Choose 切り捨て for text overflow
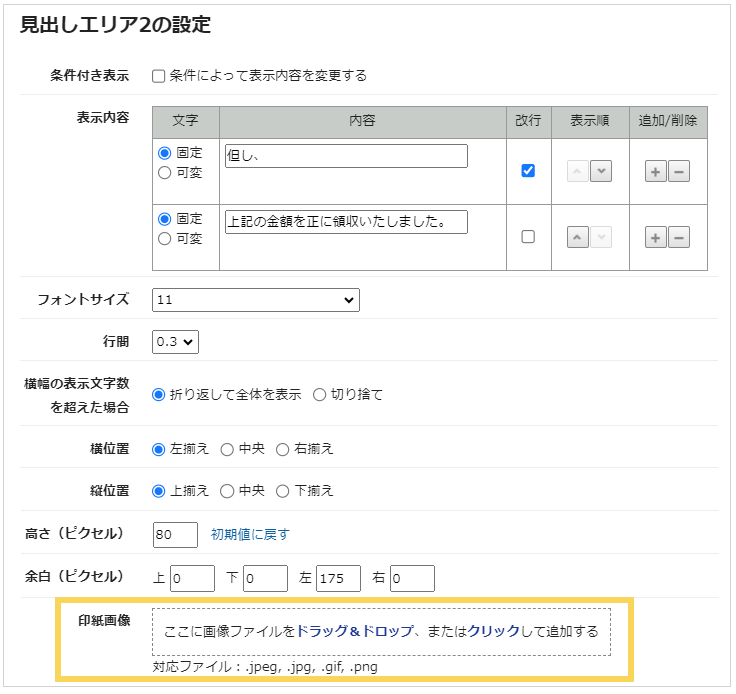 click(320, 395)
